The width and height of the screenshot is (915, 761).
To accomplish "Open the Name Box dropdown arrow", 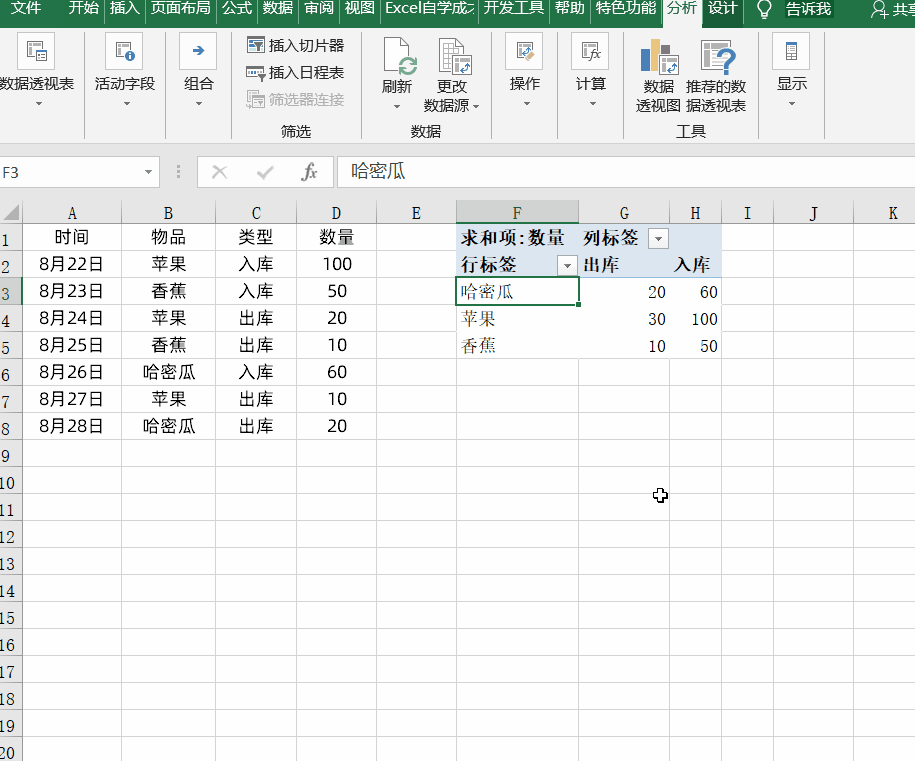I will (x=148, y=172).
